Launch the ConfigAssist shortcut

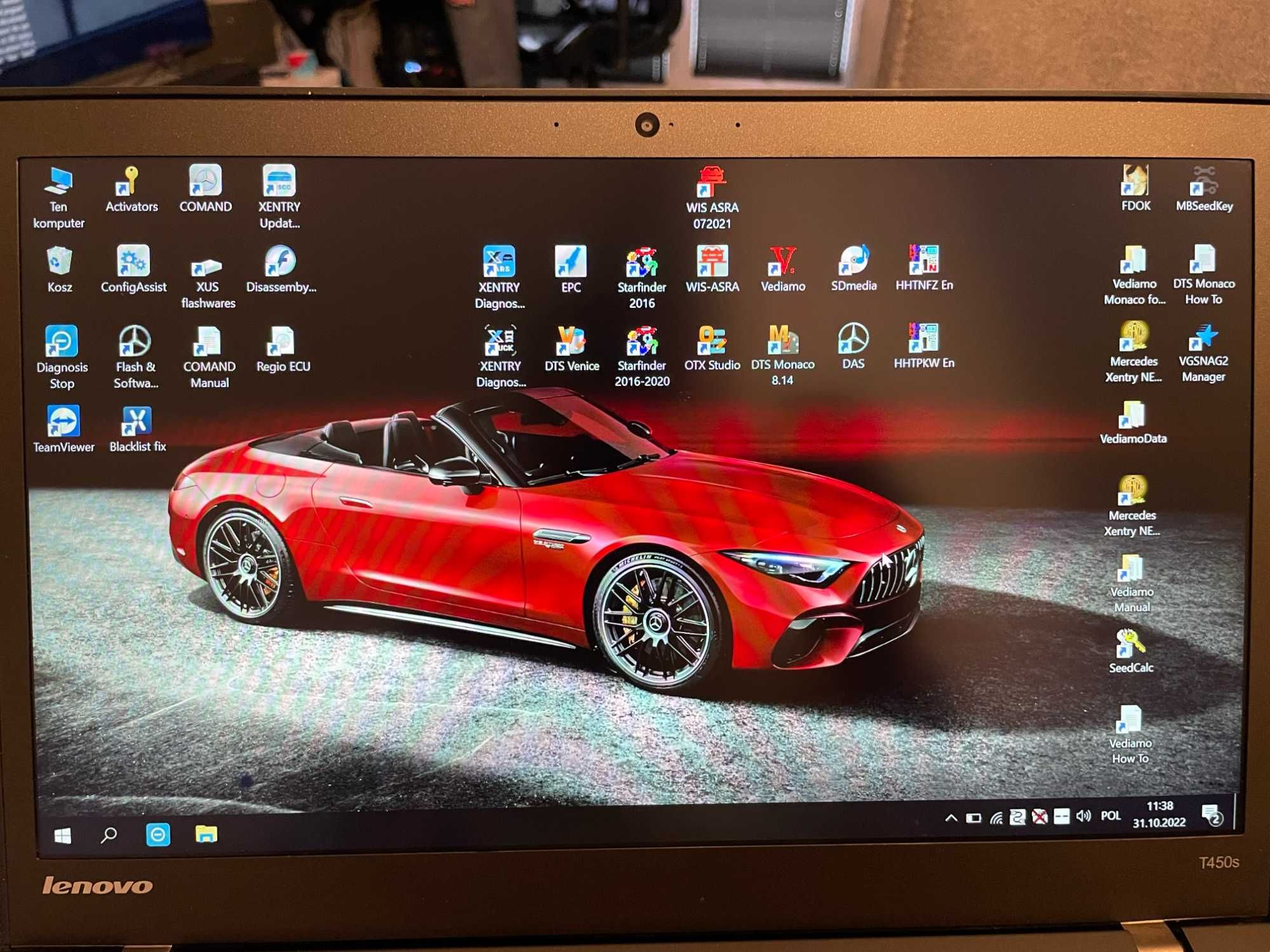coord(133,270)
